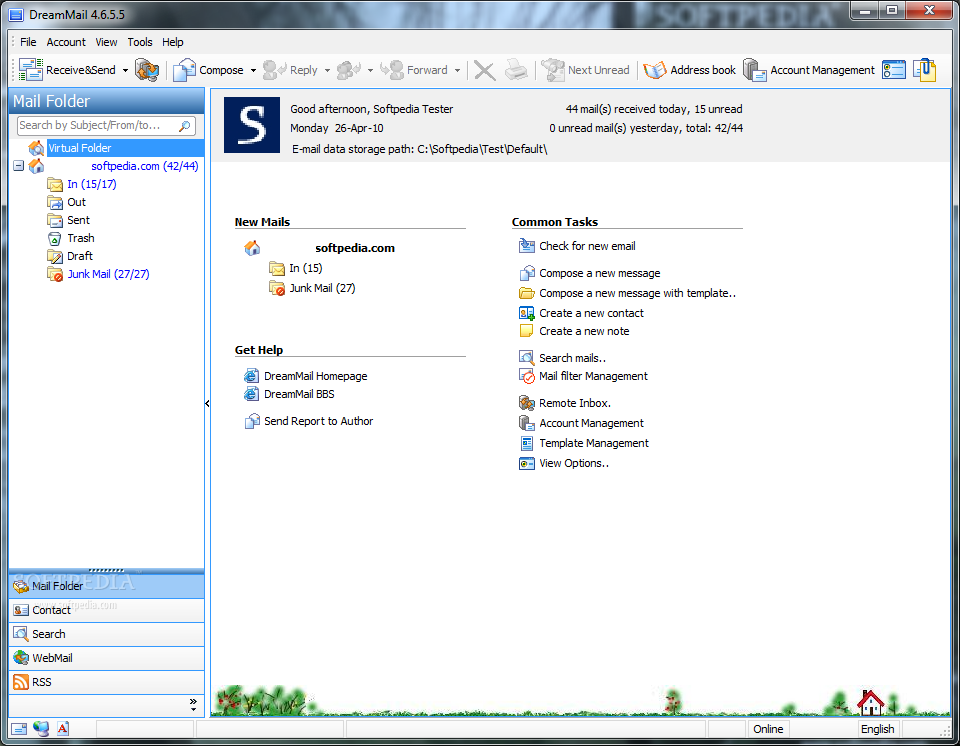Click the Print toolbar icon

516,70
